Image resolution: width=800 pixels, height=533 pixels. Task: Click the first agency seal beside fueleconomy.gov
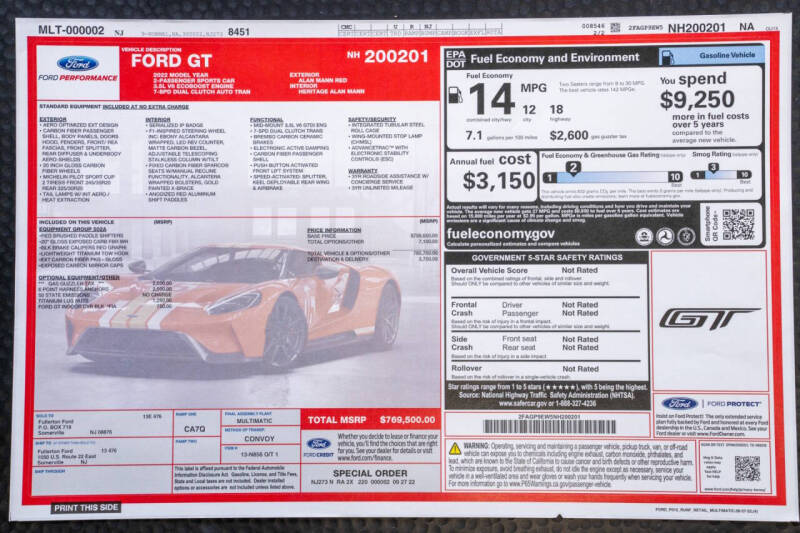644,237
